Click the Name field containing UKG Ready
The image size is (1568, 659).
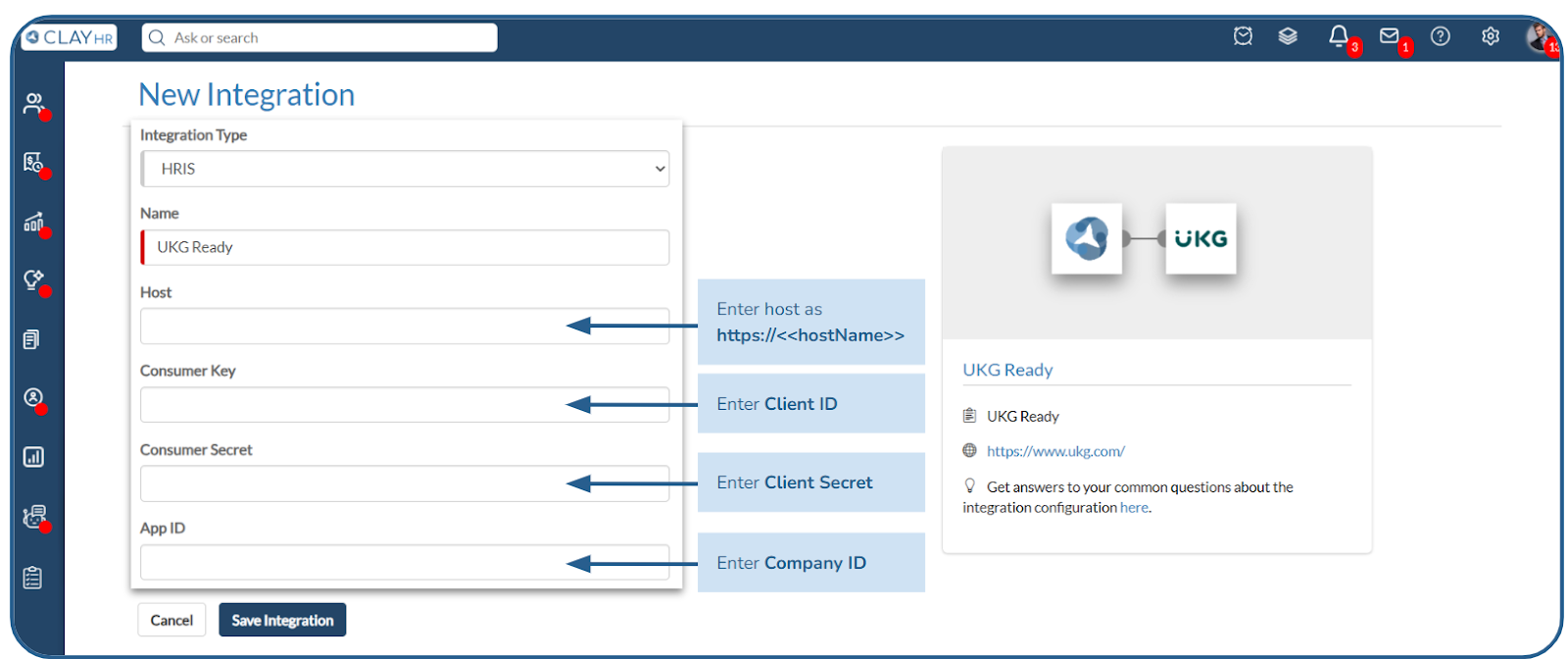tap(406, 247)
